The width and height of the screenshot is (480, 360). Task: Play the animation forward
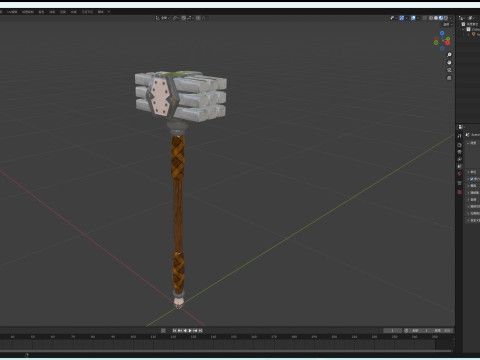190,330
